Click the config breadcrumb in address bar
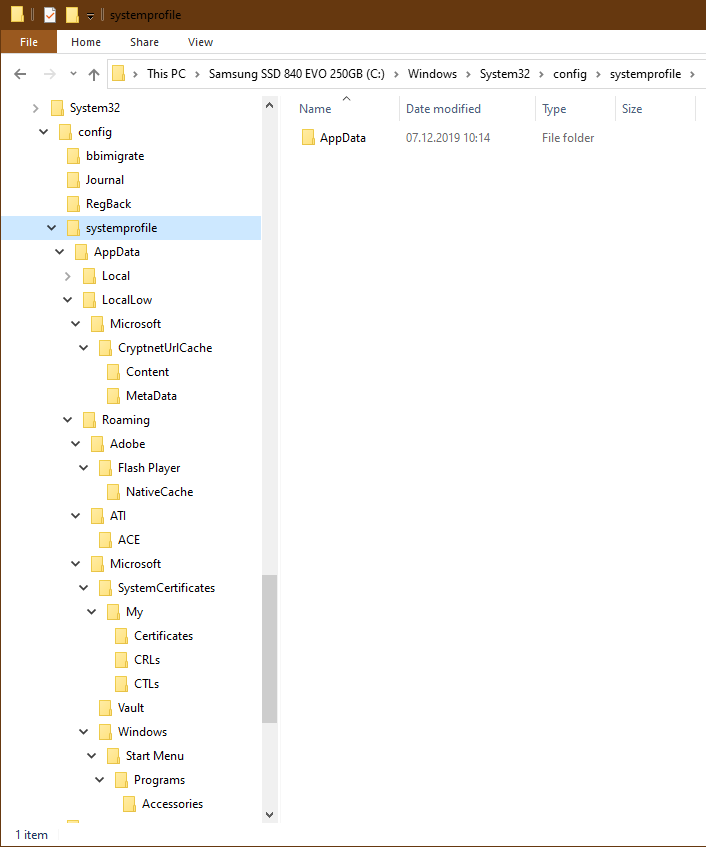Viewport: 706px width, 847px height. pyautogui.click(x=570, y=74)
